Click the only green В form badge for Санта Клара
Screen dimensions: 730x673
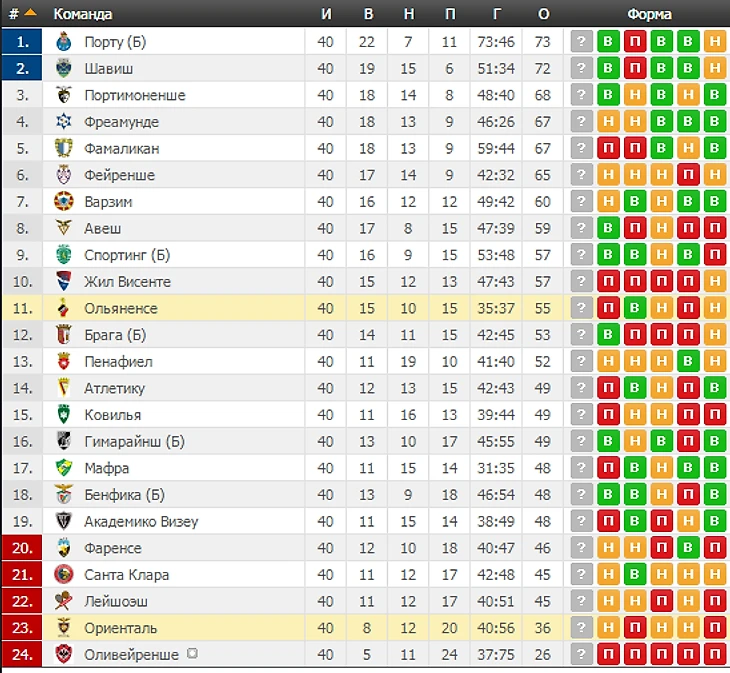[635, 575]
